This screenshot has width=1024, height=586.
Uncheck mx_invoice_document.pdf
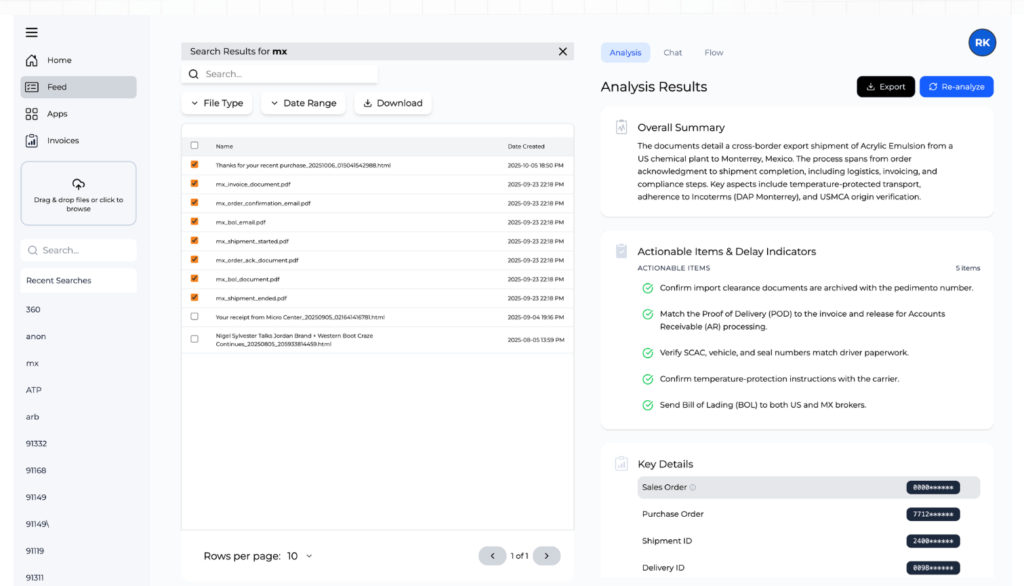click(x=194, y=183)
